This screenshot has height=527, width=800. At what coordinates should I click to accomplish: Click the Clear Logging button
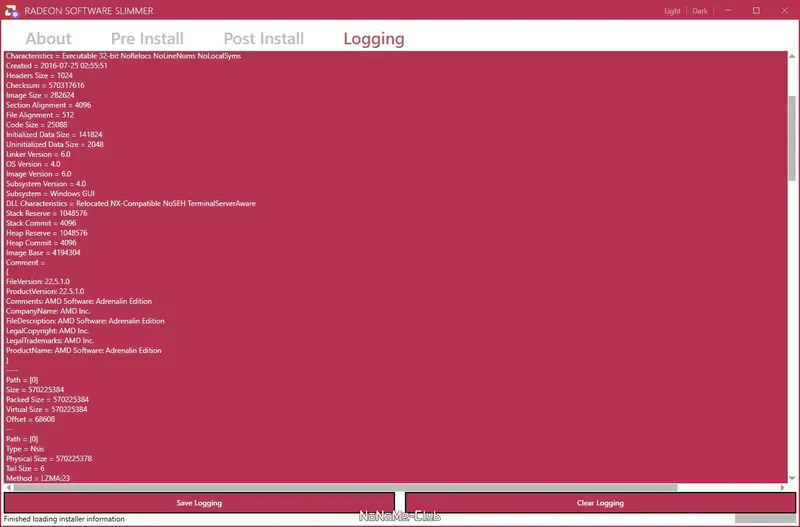click(600, 503)
